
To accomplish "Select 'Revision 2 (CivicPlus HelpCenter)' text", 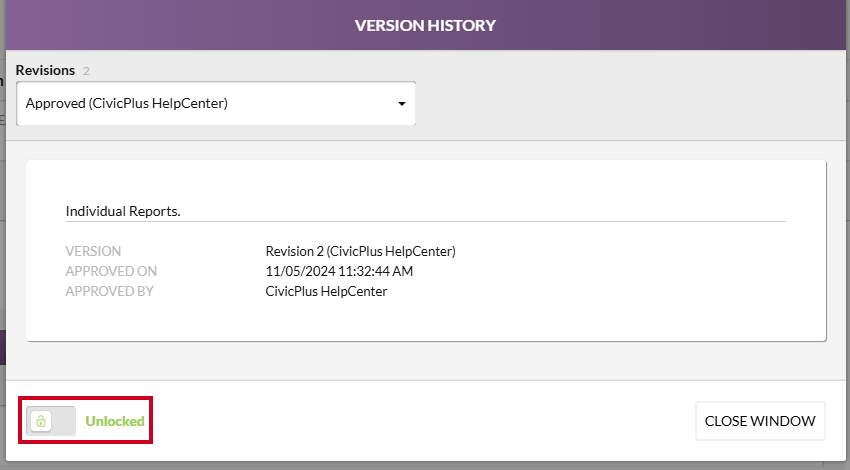I will [x=360, y=252].
